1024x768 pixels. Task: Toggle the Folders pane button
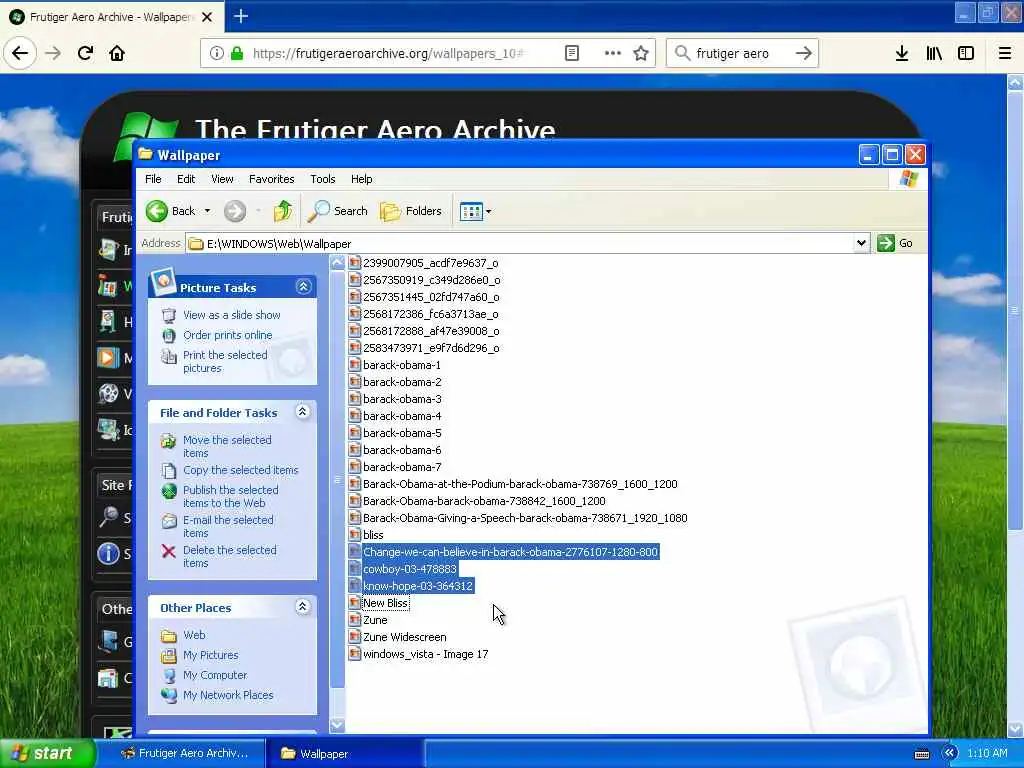411,211
